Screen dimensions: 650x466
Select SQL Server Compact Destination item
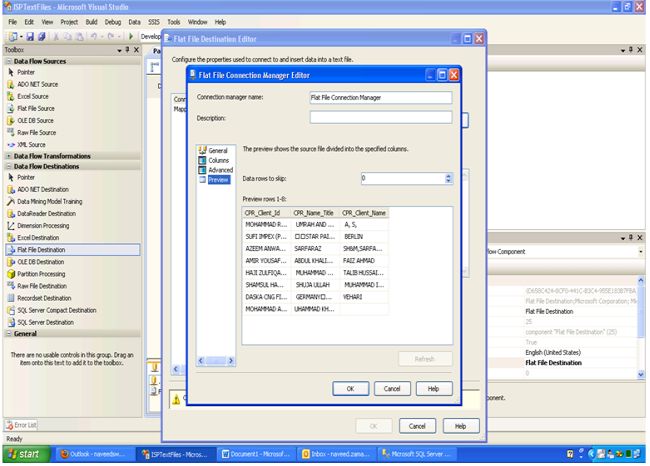coord(56,310)
